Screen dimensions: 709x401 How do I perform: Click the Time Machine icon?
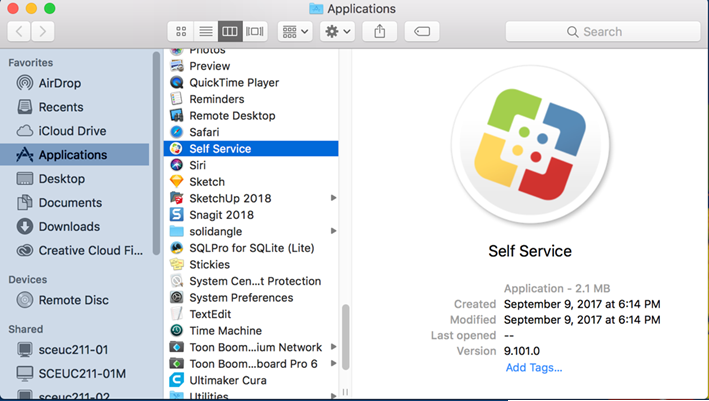coord(176,330)
